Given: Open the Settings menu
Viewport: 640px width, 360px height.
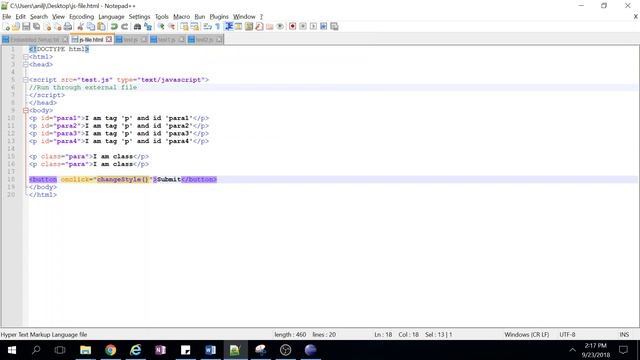Looking at the screenshot, I should pos(140,17).
